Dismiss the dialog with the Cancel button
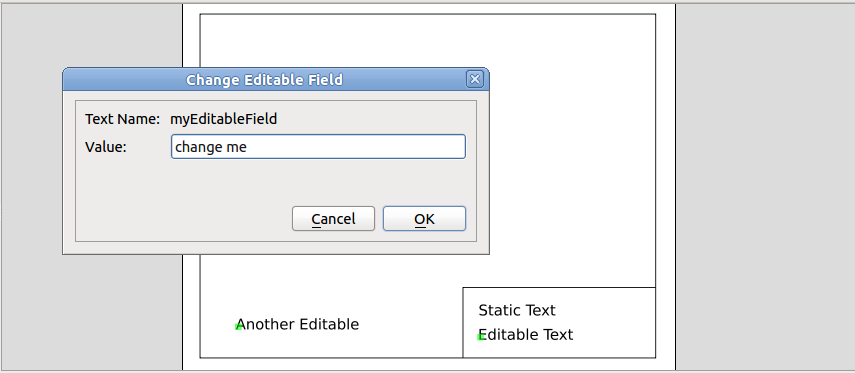Screen dimensions: 855x373 [x=333, y=219]
